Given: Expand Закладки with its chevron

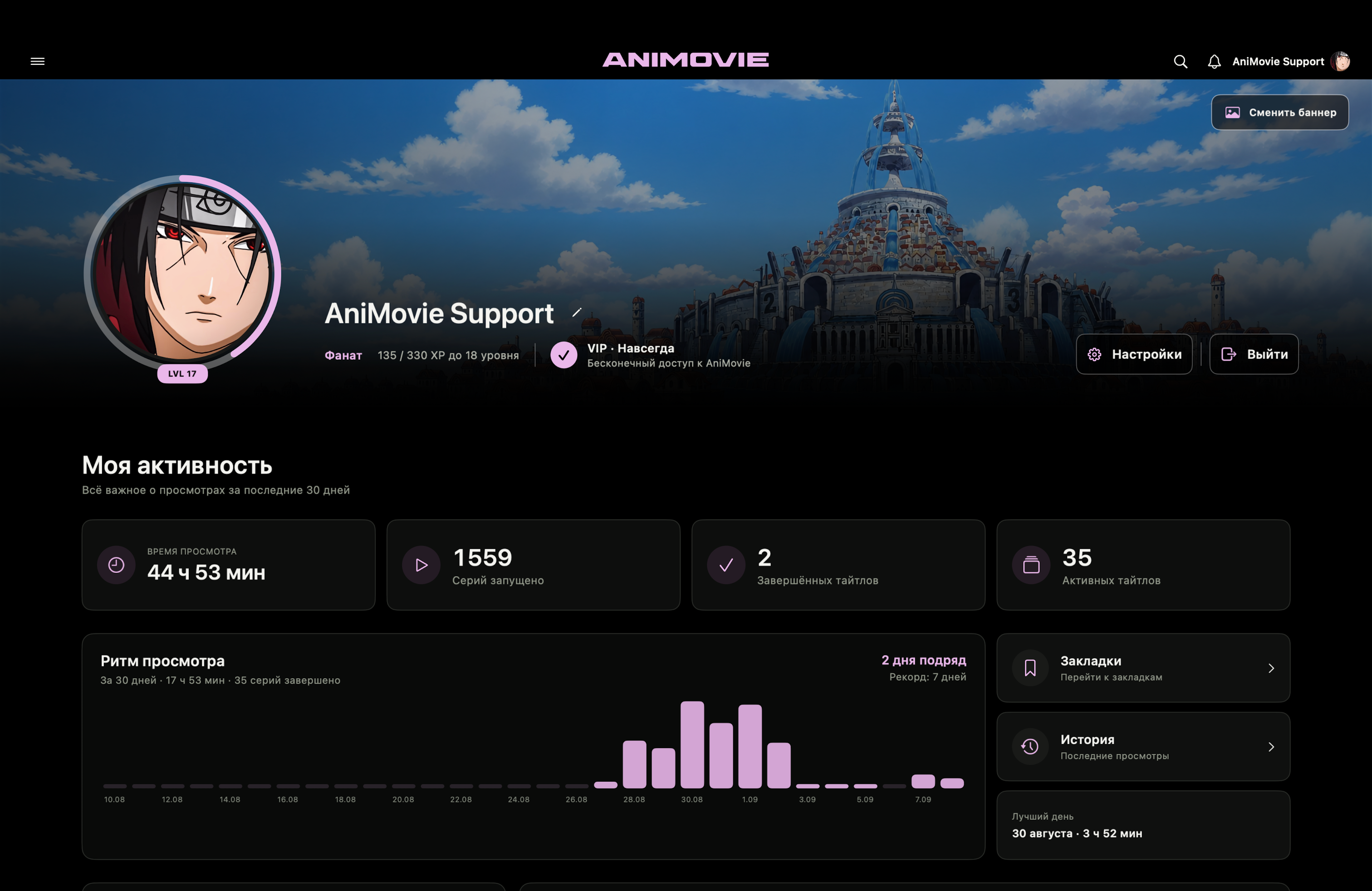Looking at the screenshot, I should pyautogui.click(x=1271, y=668).
